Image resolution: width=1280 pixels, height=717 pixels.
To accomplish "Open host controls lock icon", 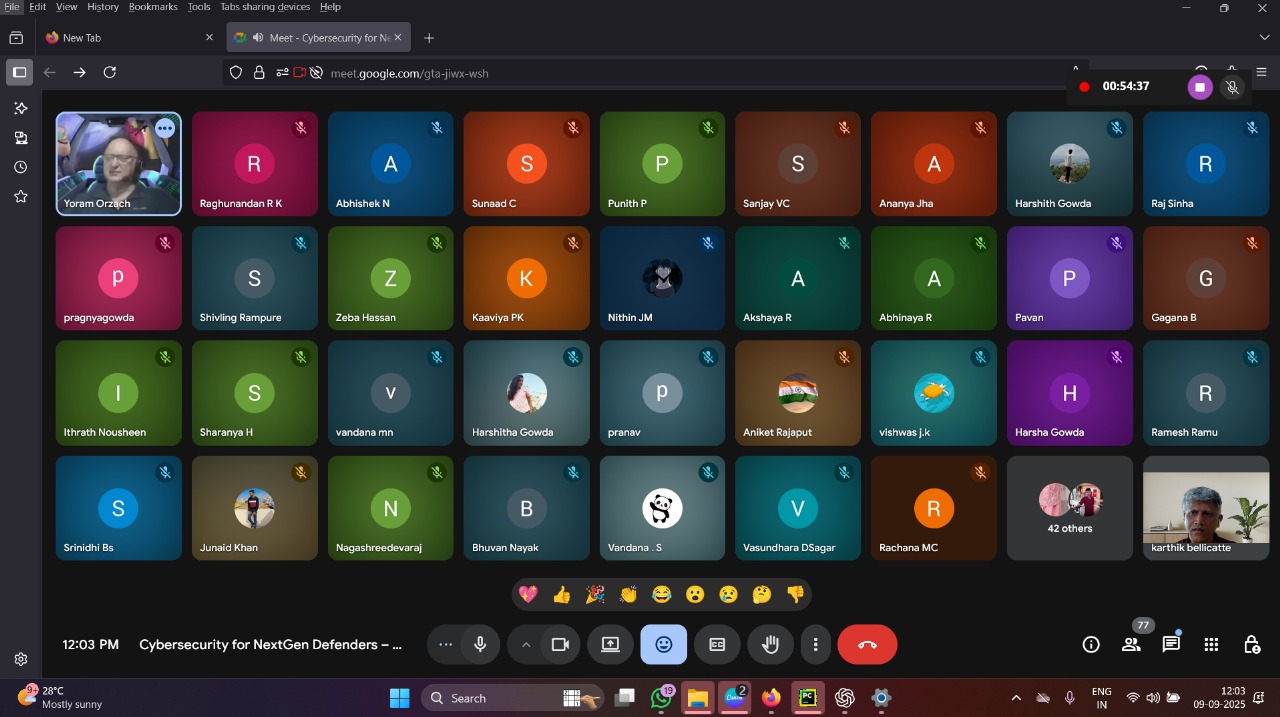I will (x=1251, y=645).
